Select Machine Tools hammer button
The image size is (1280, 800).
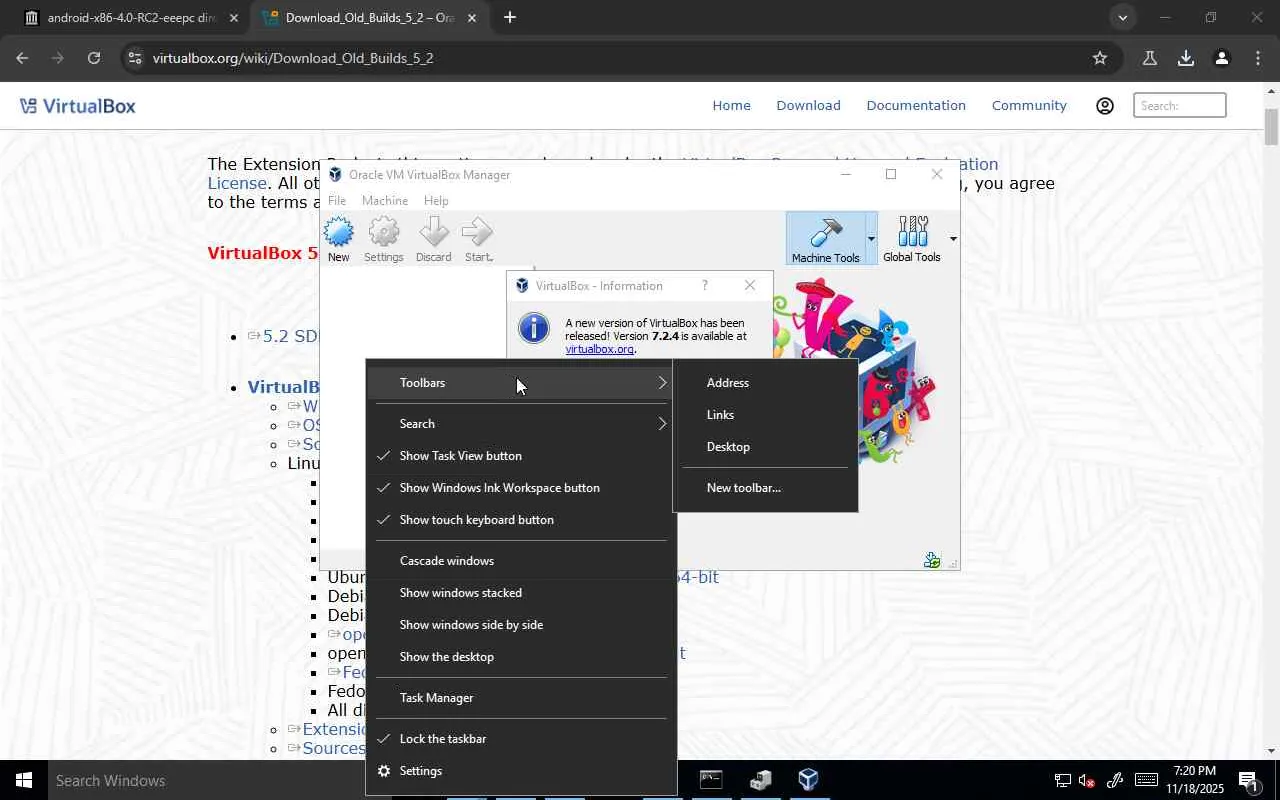tap(825, 239)
